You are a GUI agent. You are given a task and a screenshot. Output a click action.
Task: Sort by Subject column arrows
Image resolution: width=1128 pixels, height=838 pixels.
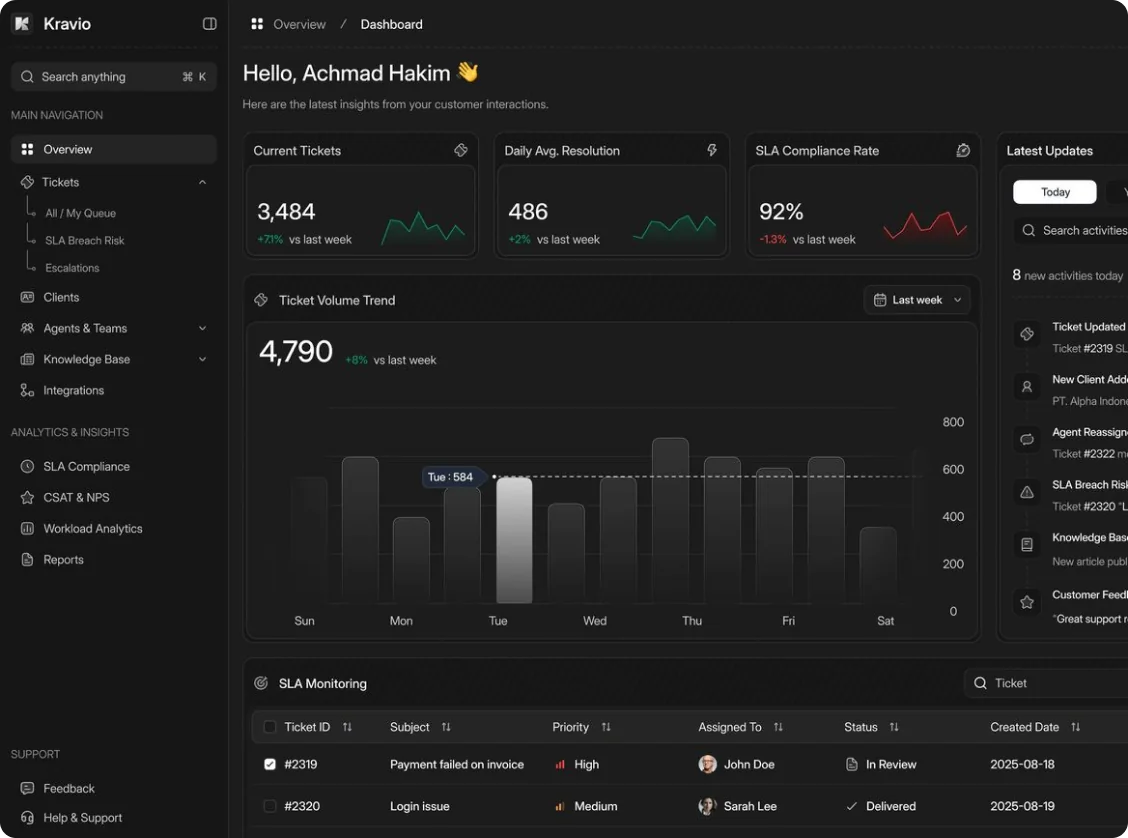(446, 727)
